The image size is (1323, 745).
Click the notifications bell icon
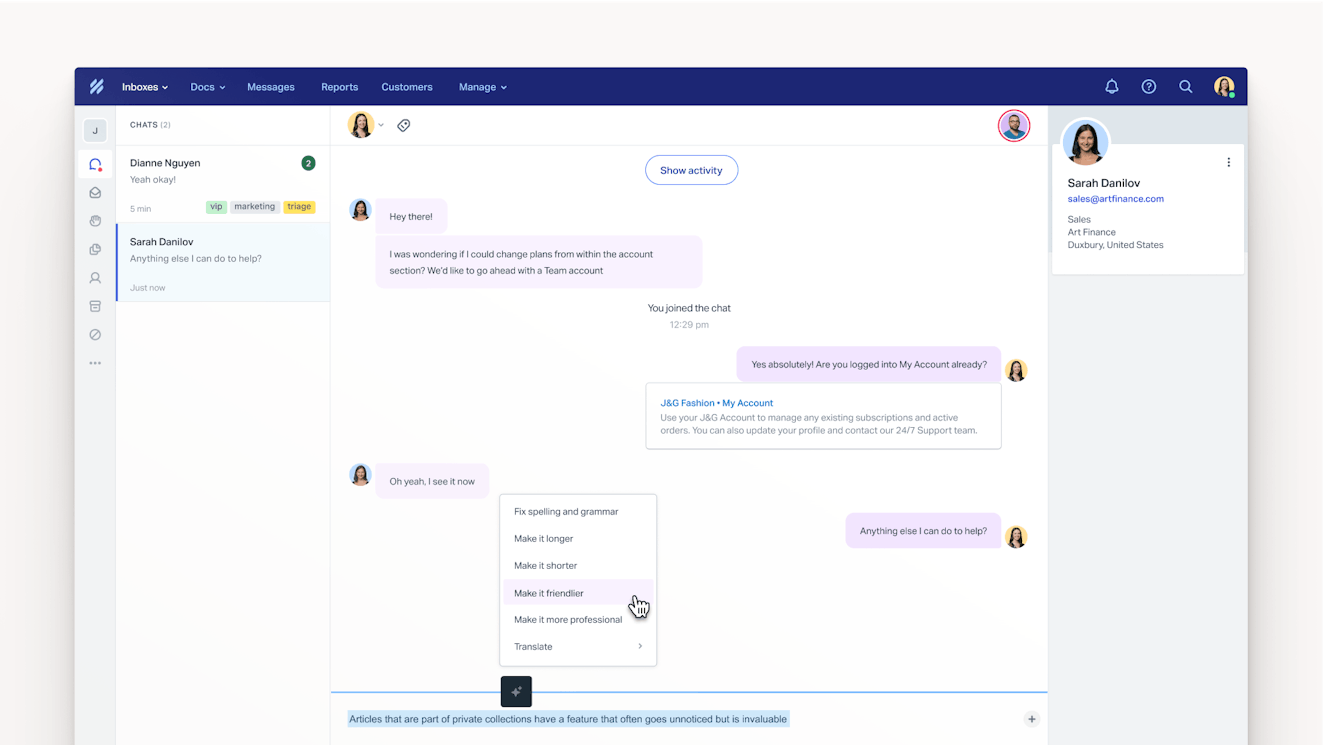coord(1111,87)
